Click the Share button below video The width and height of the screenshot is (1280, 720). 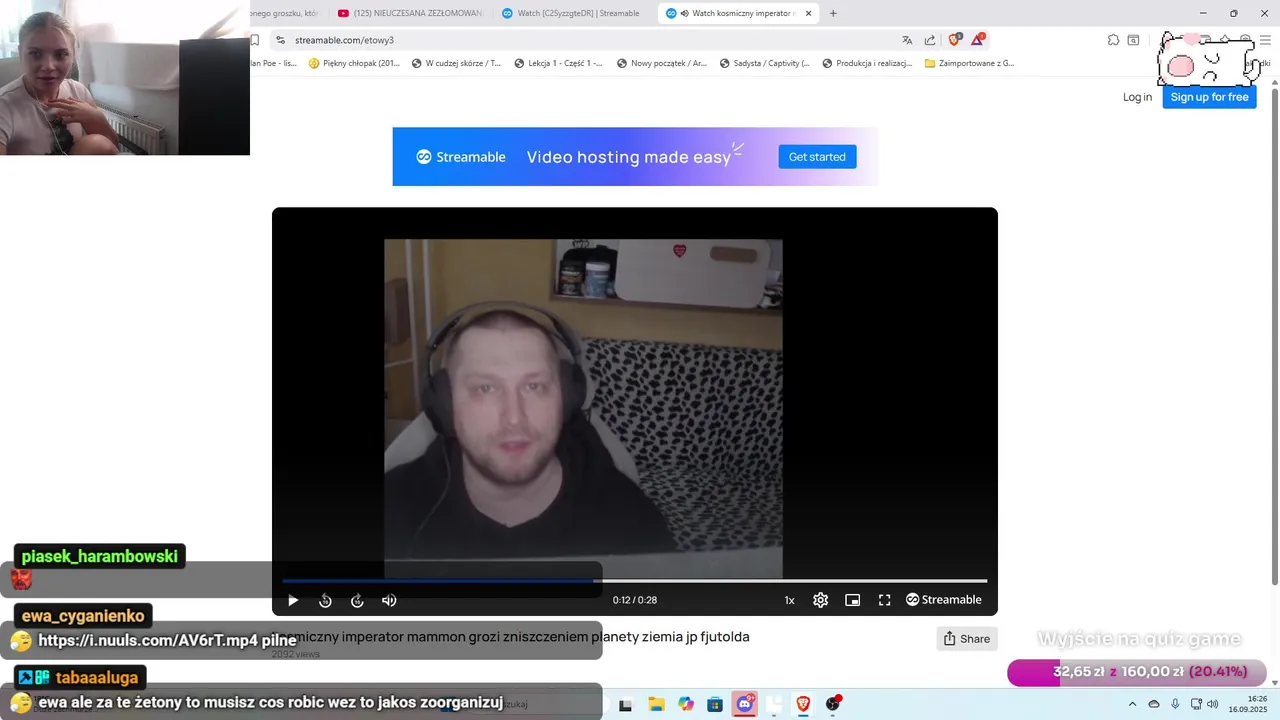click(967, 638)
